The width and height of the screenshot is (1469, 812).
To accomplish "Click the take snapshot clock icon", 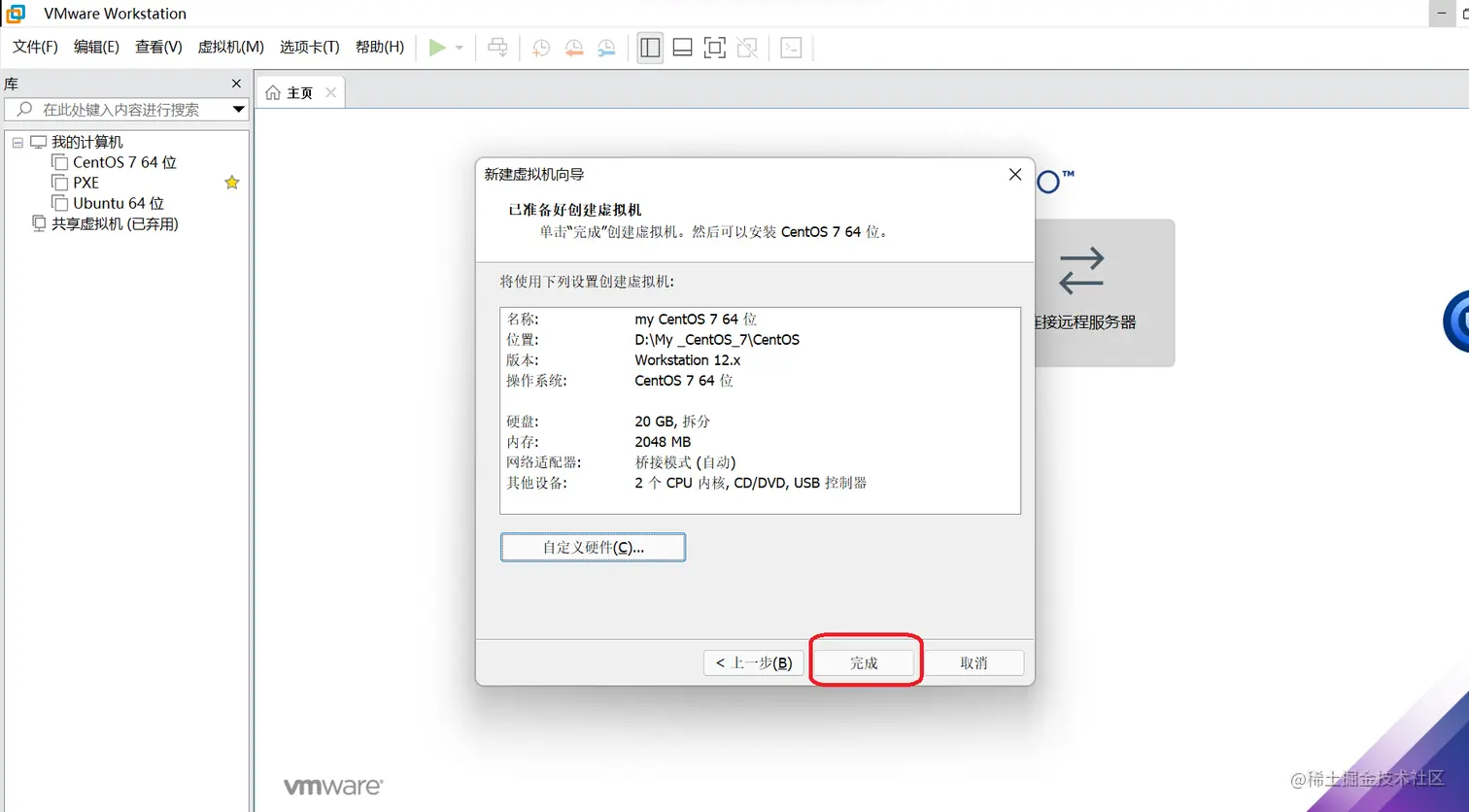I will (541, 48).
